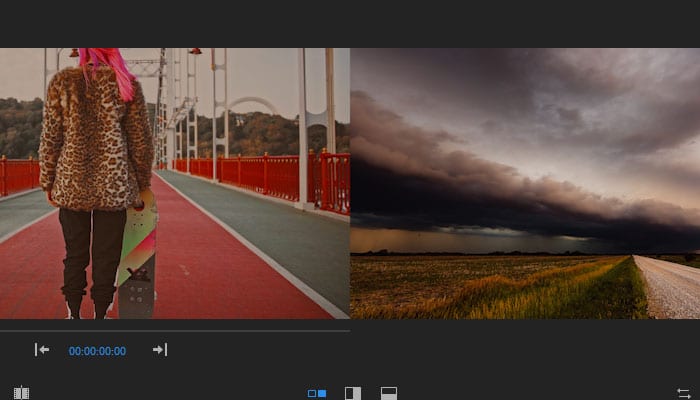Image resolution: width=700 pixels, height=400 pixels.
Task: Click the stormy field current frame
Action: [x=525, y=183]
